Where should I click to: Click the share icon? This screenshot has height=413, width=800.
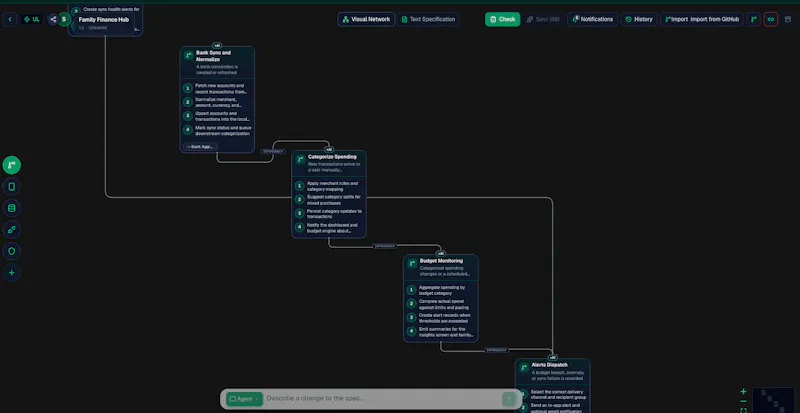click(53, 19)
